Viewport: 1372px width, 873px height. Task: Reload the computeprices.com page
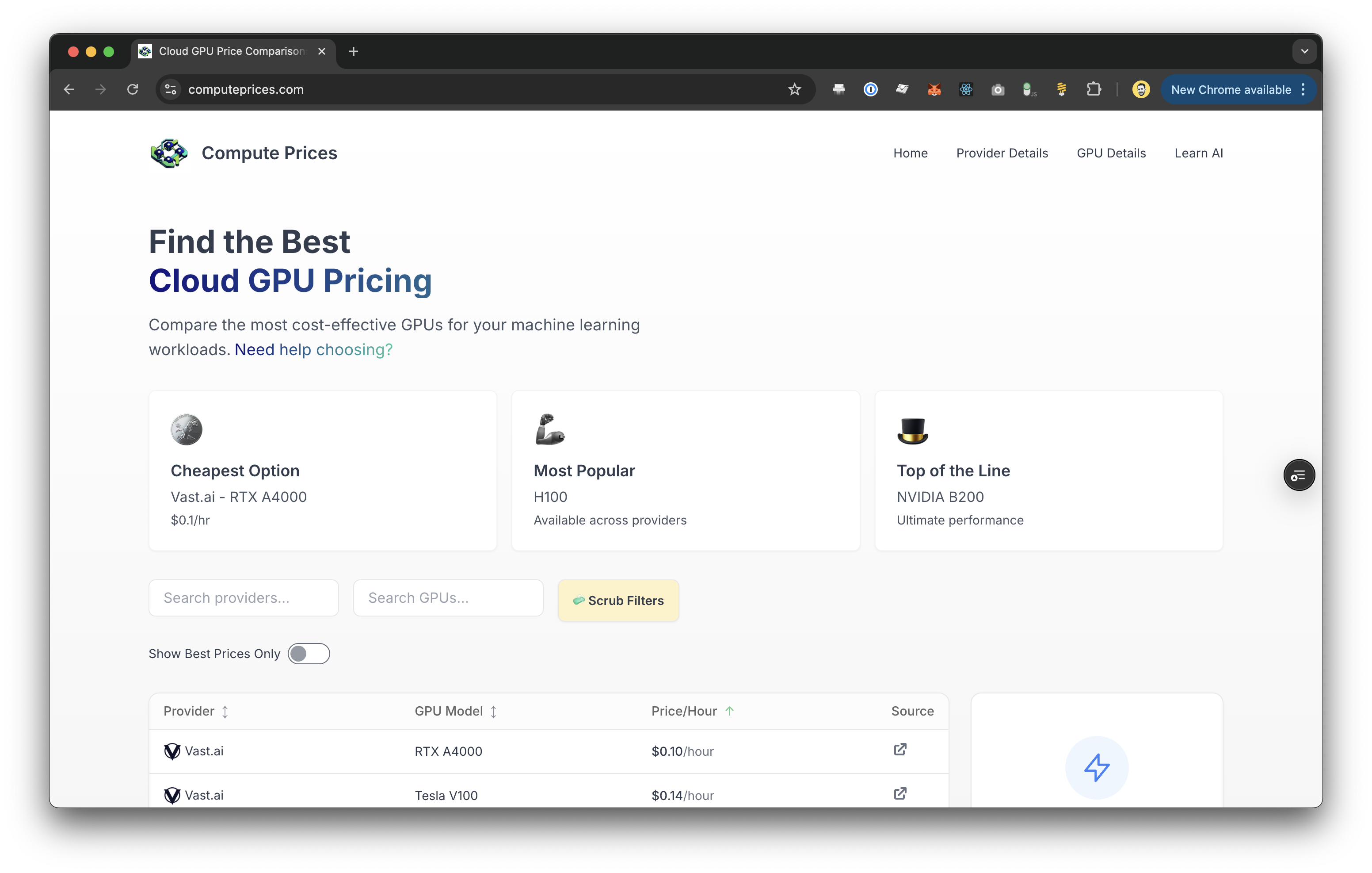133,89
